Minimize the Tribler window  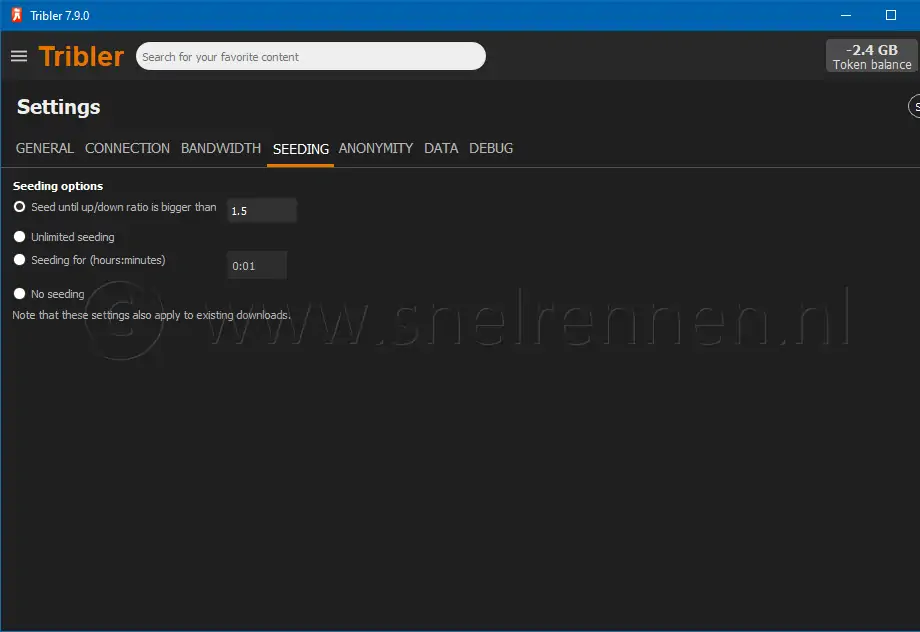845,15
